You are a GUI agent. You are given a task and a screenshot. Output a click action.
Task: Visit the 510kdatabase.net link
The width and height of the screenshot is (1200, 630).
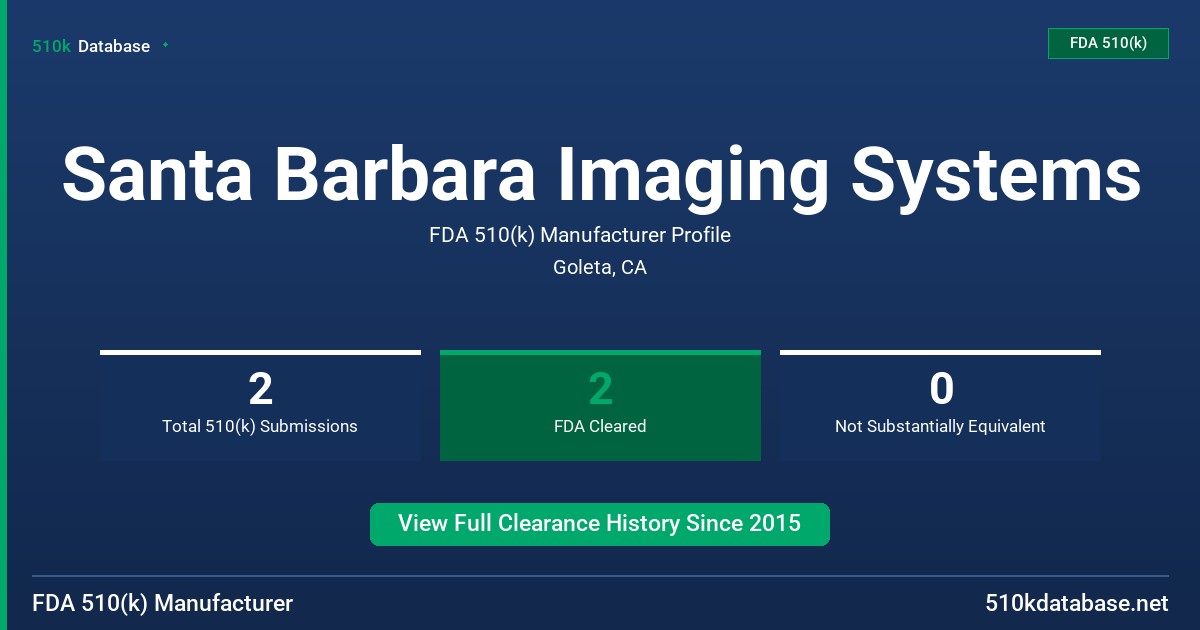click(1076, 604)
